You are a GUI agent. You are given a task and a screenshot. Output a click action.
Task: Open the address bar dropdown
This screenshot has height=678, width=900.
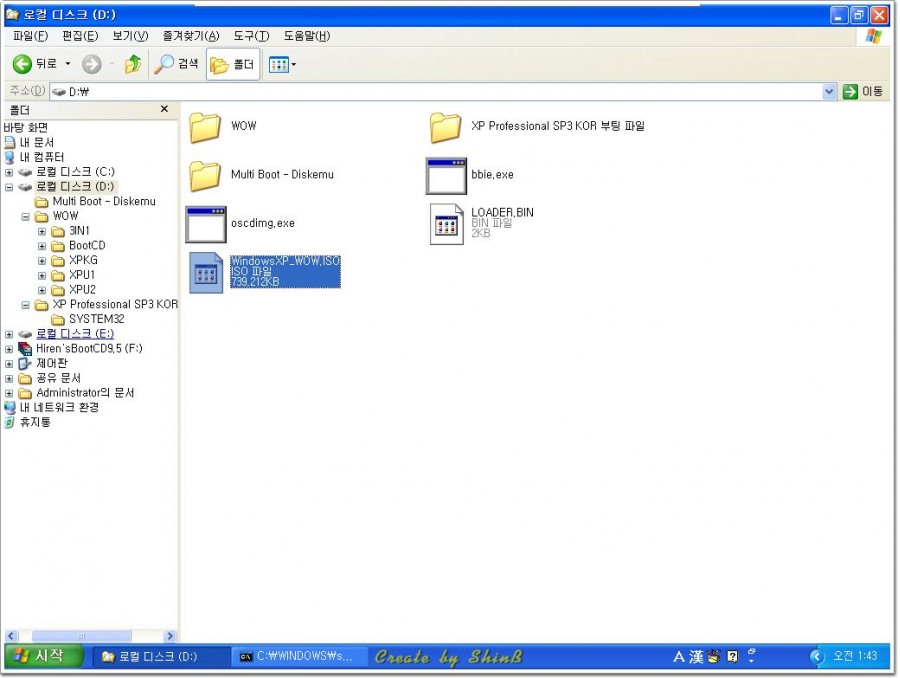[x=829, y=91]
